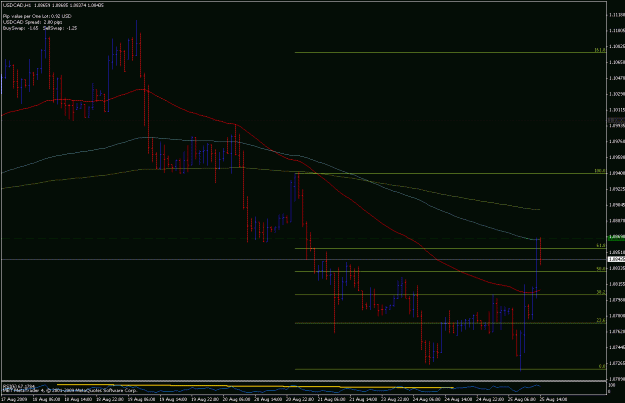Select the 161.8 Fibonacci level label

tap(600, 50)
